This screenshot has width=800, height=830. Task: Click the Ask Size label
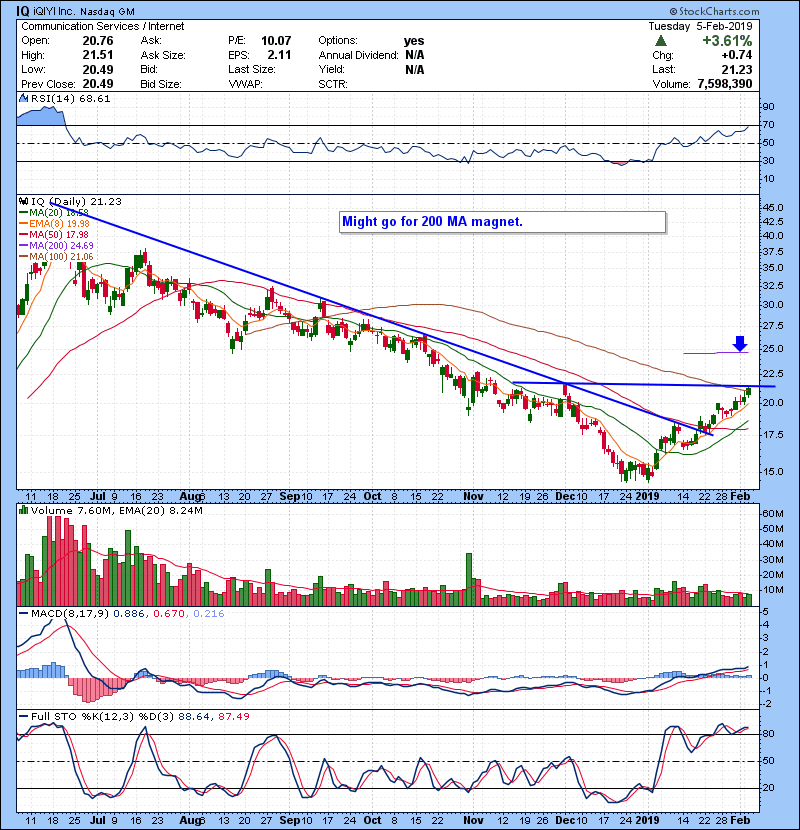(163, 55)
